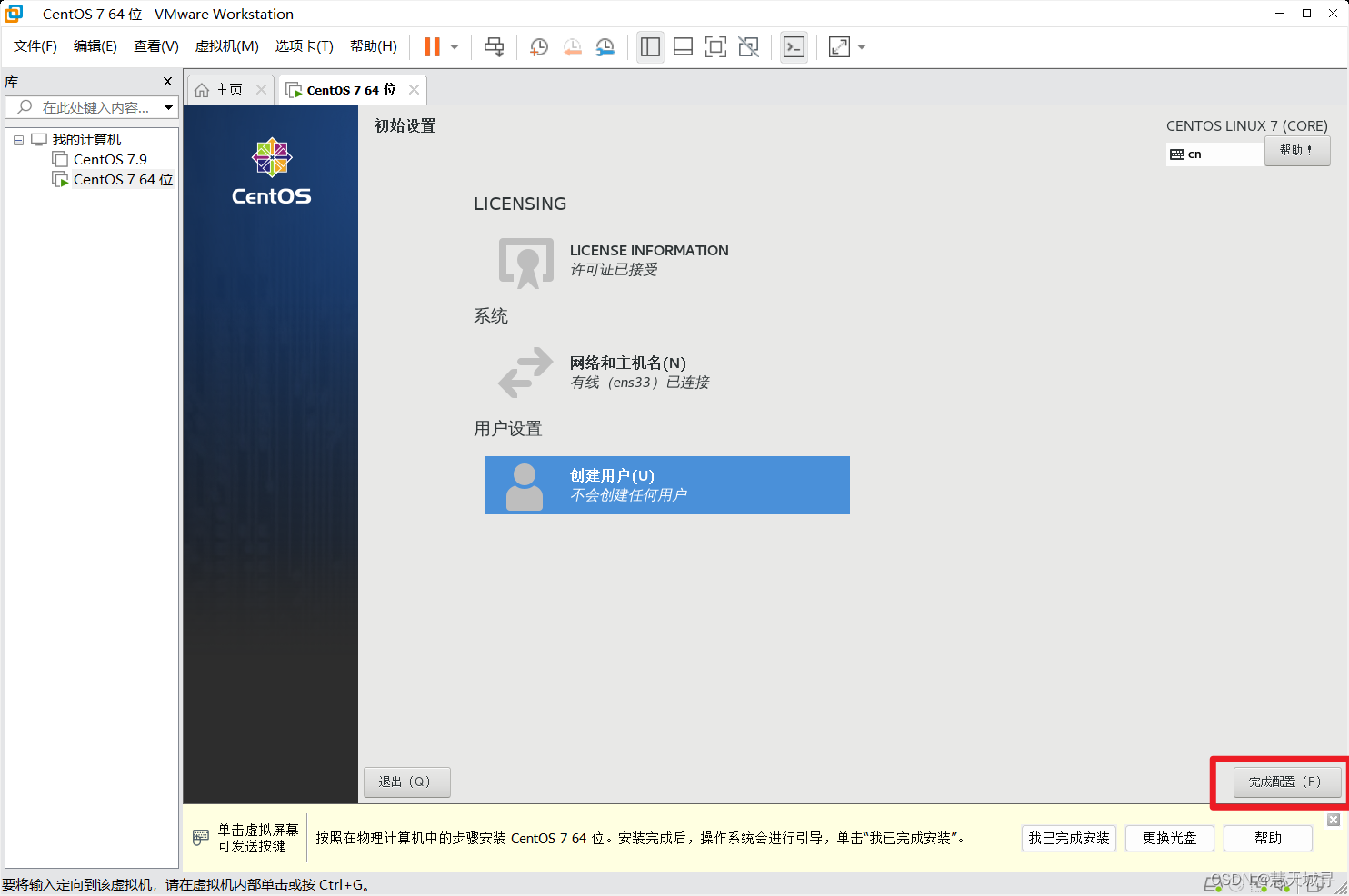Screen dimensions: 1349x896
Task: Send Ctrl+Alt+Del to the virtual machine
Action: (x=495, y=47)
